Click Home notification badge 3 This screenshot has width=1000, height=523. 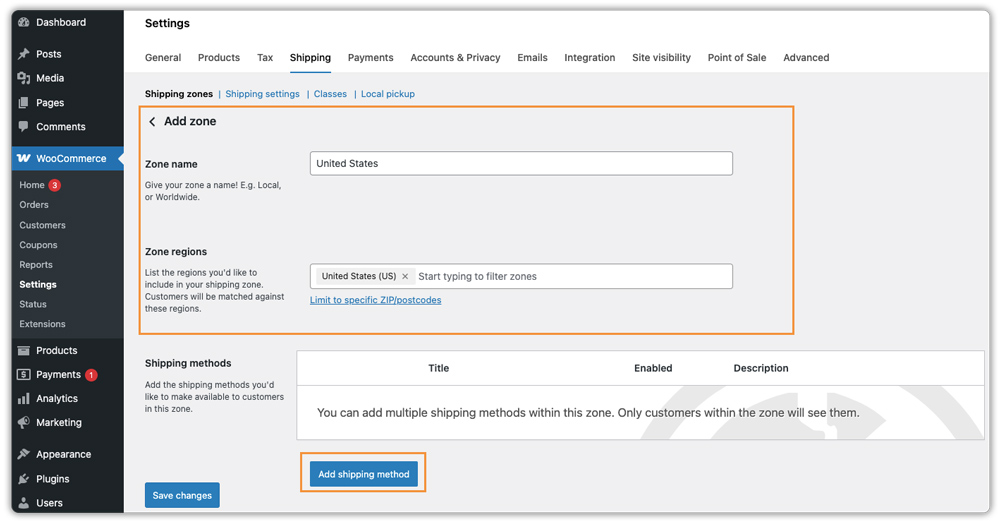55,185
